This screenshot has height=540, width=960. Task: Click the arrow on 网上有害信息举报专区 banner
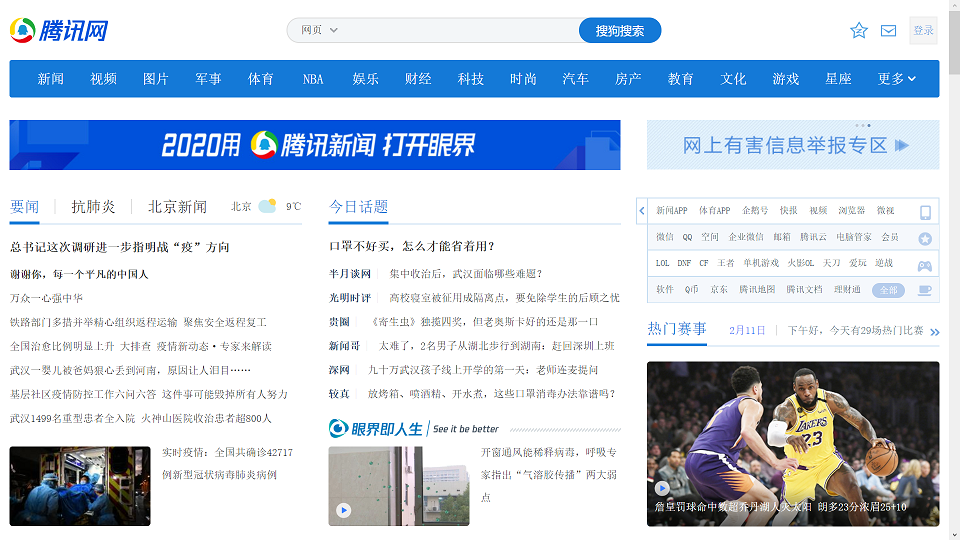coord(901,145)
